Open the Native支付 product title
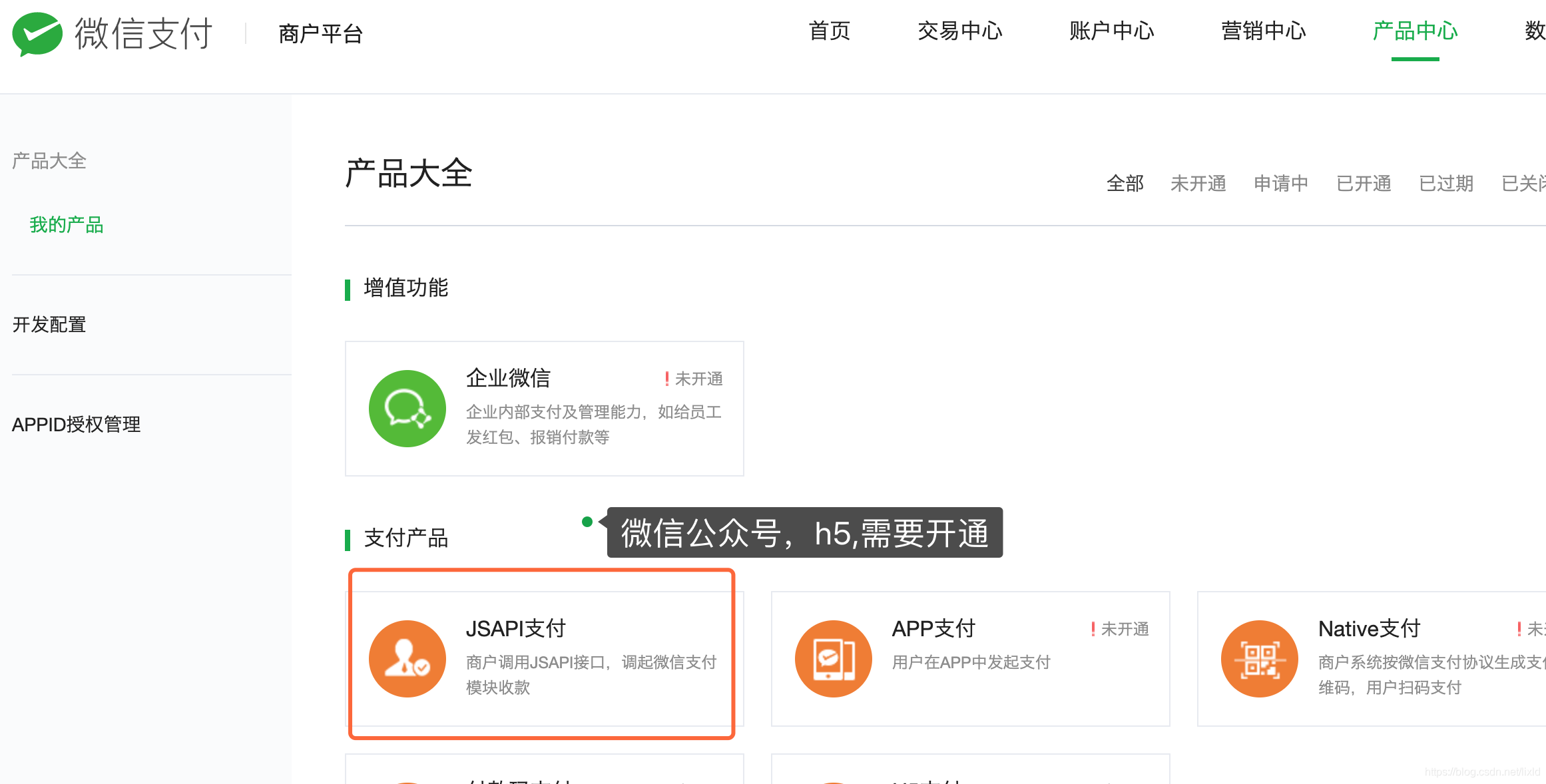Screen dimensions: 1546x784 tap(1369, 628)
